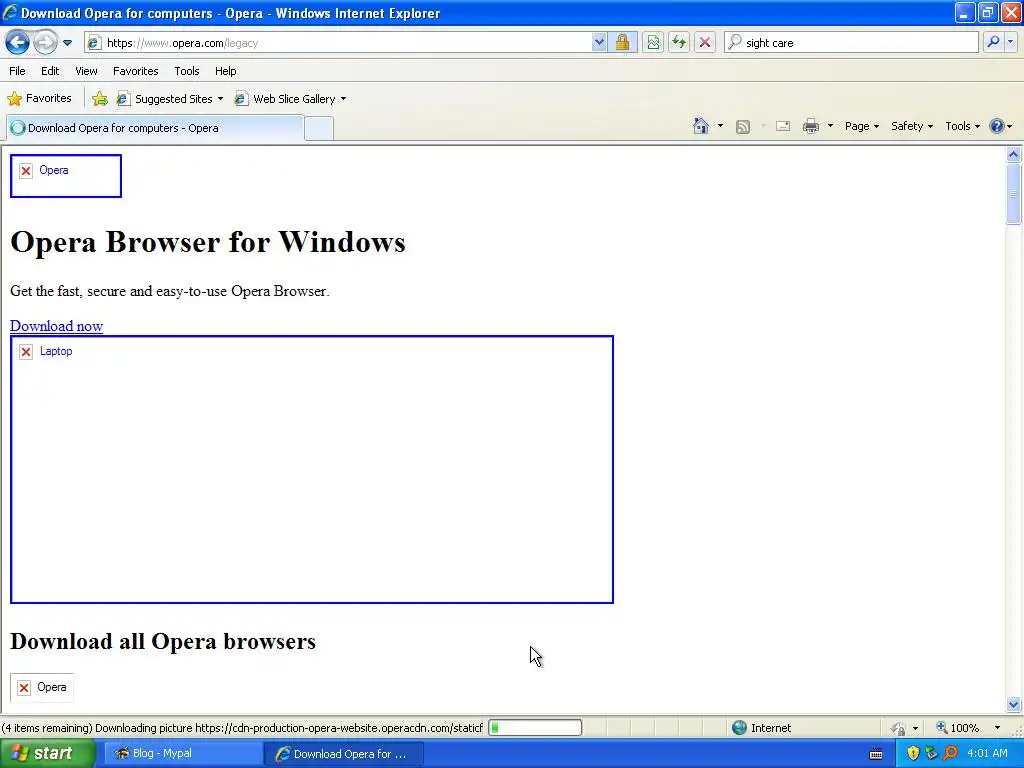Image resolution: width=1024 pixels, height=768 pixels.
Task: Click the Internet zone globe icon
Action: (739, 728)
